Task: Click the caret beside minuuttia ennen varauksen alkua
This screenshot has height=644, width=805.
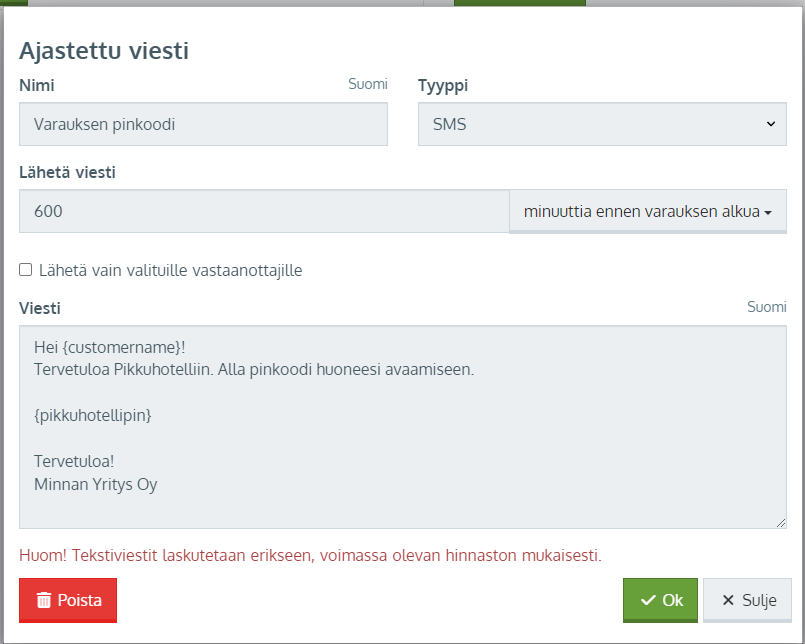Action: (768, 212)
